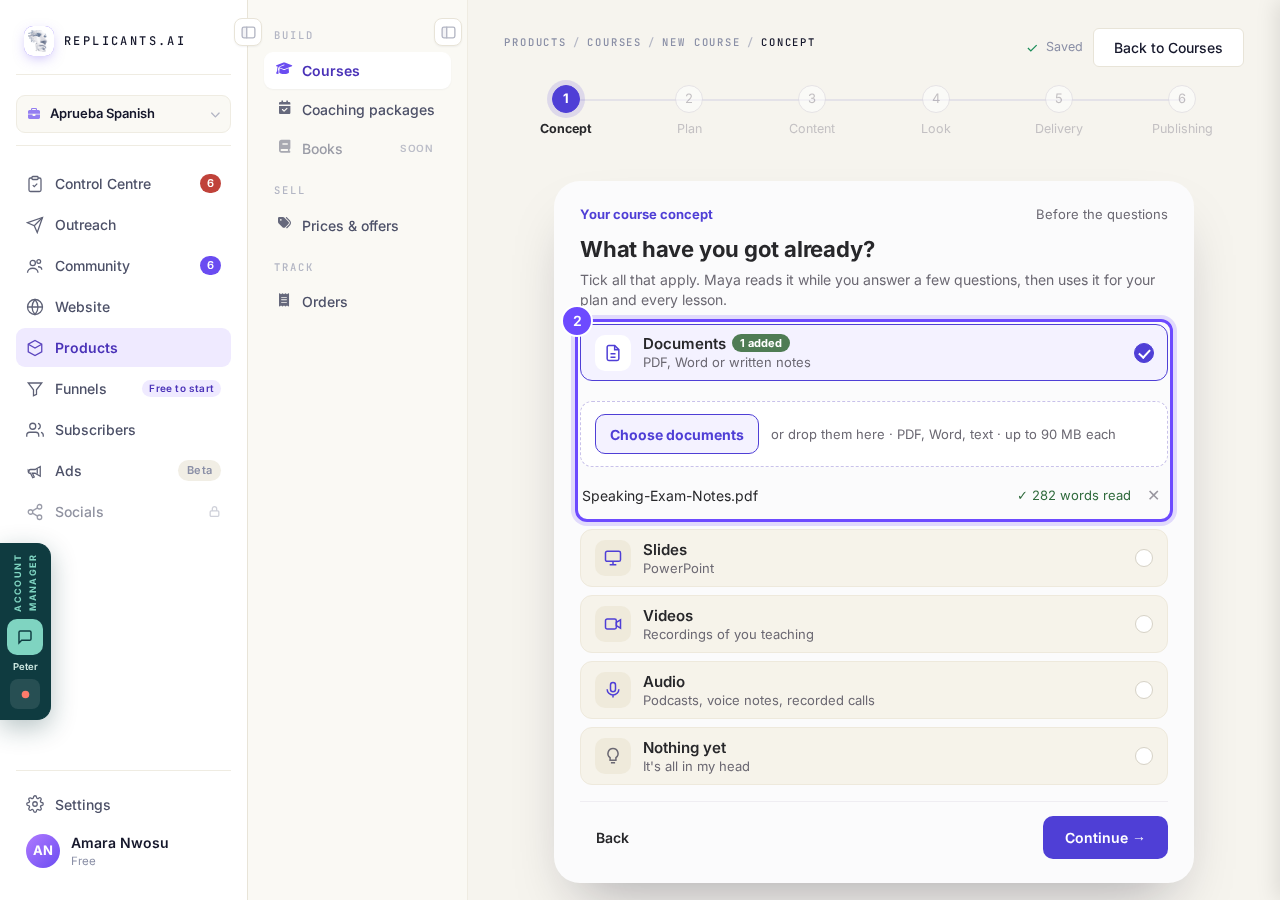Click the Courses graduation cap icon
Image resolution: width=1280 pixels, height=900 pixels.
[x=284, y=70]
